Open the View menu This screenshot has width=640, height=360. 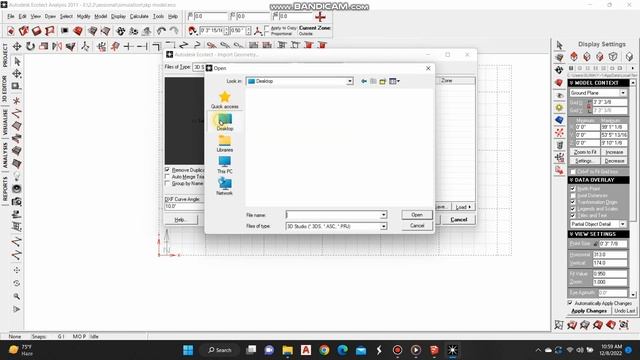pyautogui.click(x=36, y=16)
